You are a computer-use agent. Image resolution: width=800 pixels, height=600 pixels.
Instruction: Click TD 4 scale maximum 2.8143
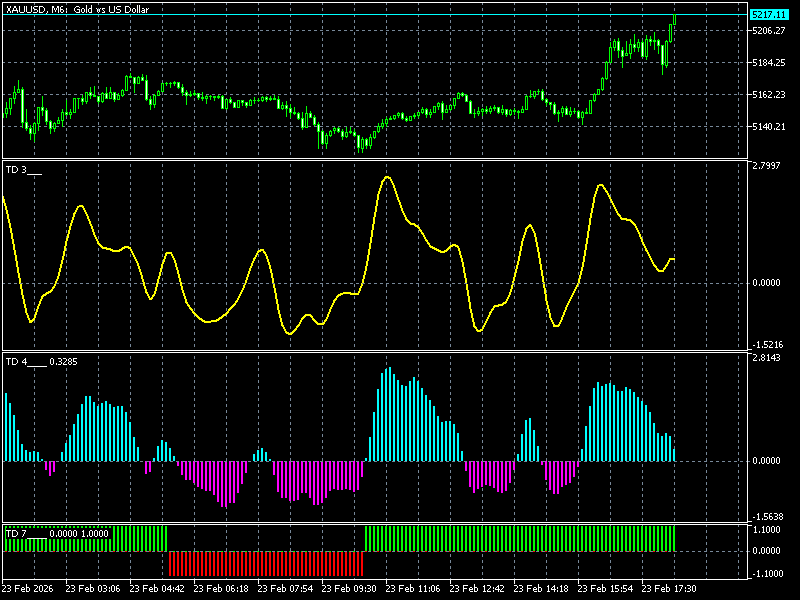click(x=766, y=358)
